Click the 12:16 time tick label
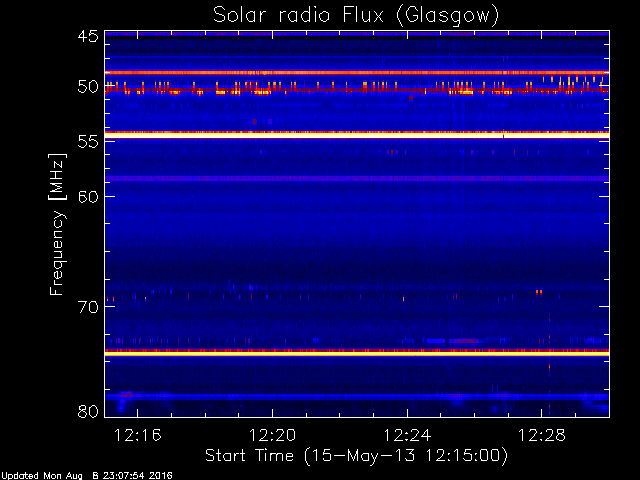The image size is (640, 480). (138, 435)
